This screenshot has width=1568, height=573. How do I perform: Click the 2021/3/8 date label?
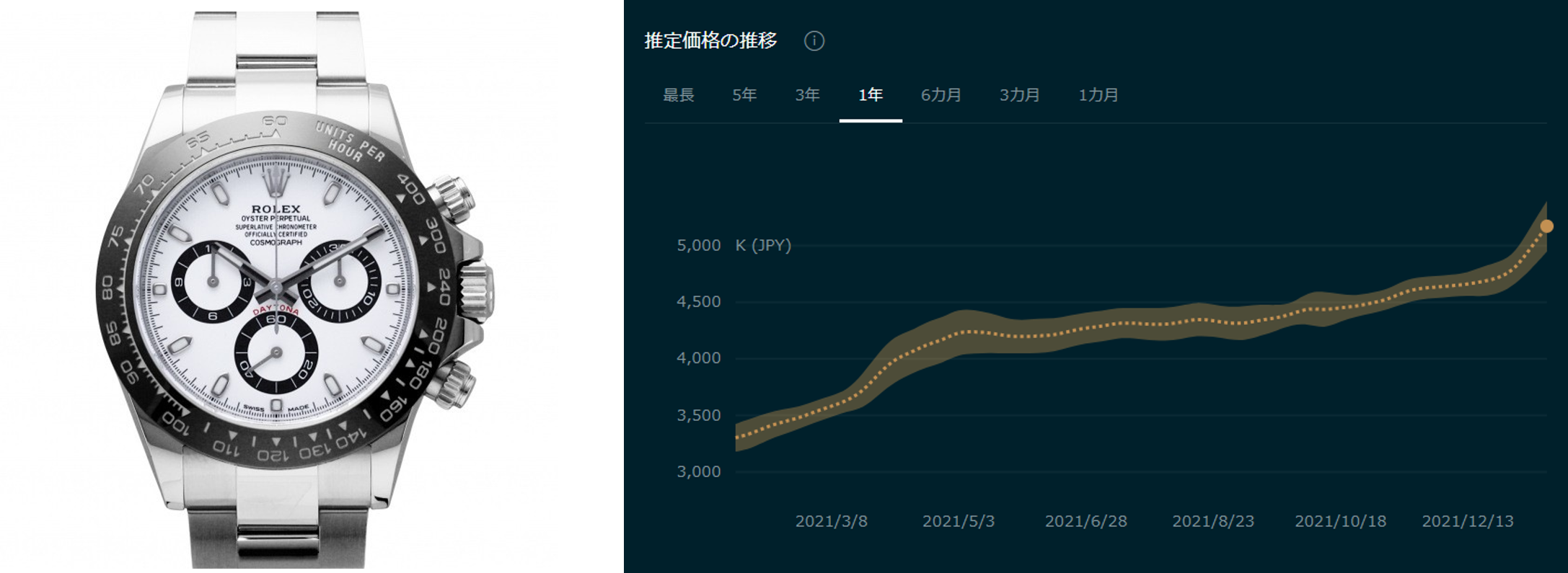[x=831, y=521]
